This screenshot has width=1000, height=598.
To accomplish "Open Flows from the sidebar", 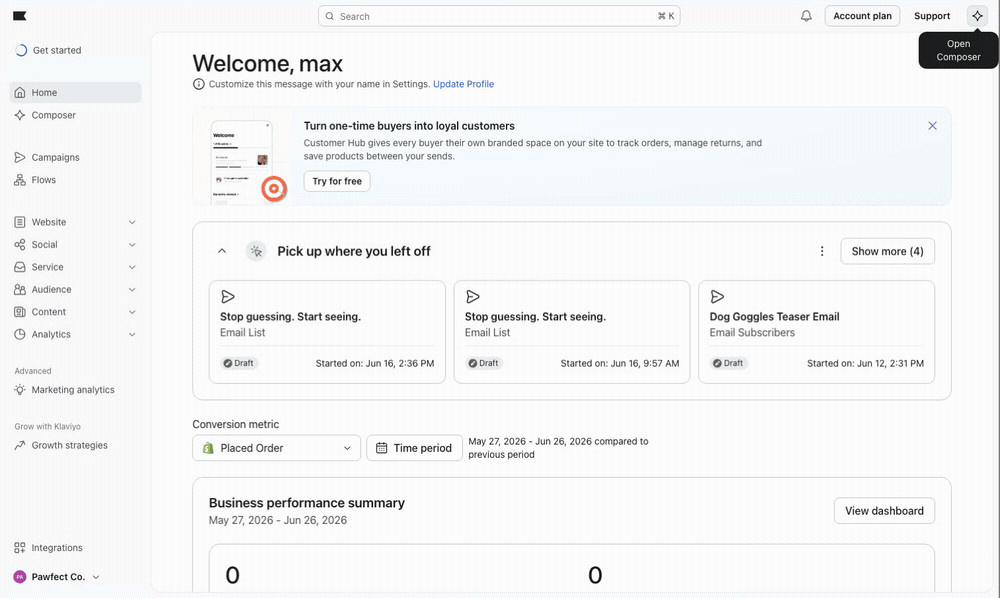I will pyautogui.click(x=75, y=180).
